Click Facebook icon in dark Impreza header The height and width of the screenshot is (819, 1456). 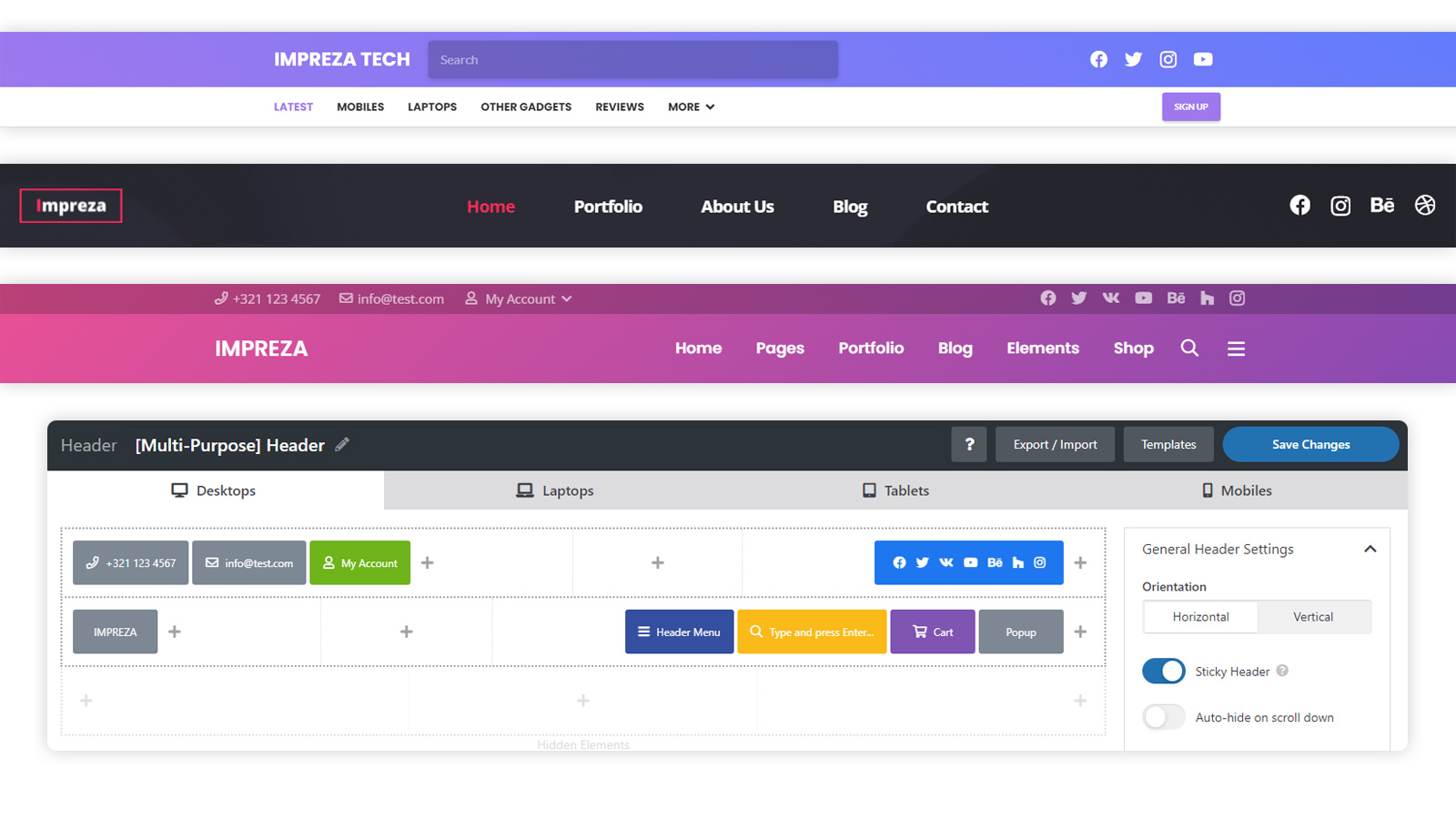pos(1299,206)
